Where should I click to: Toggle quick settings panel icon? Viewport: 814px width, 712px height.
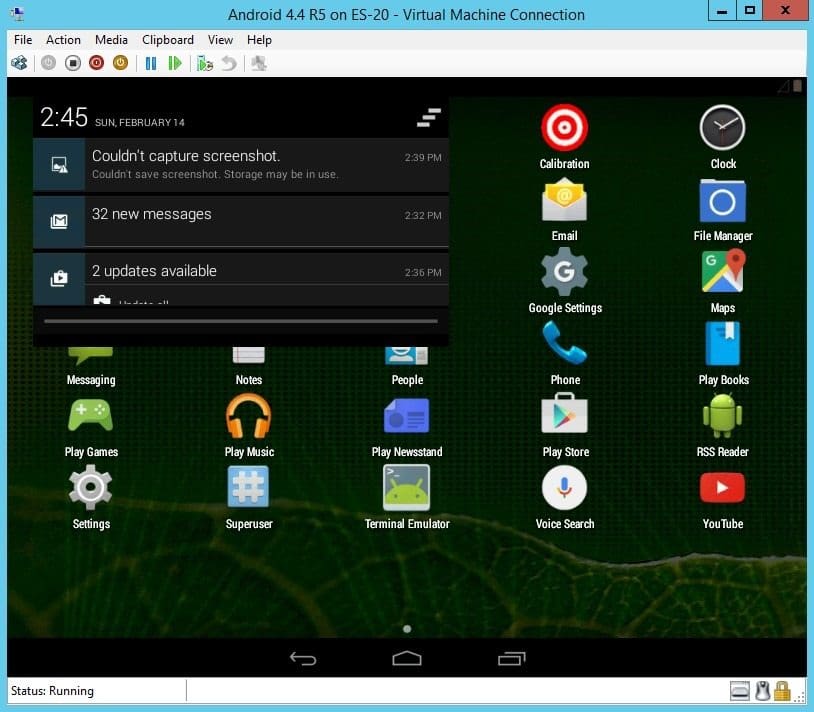point(429,118)
